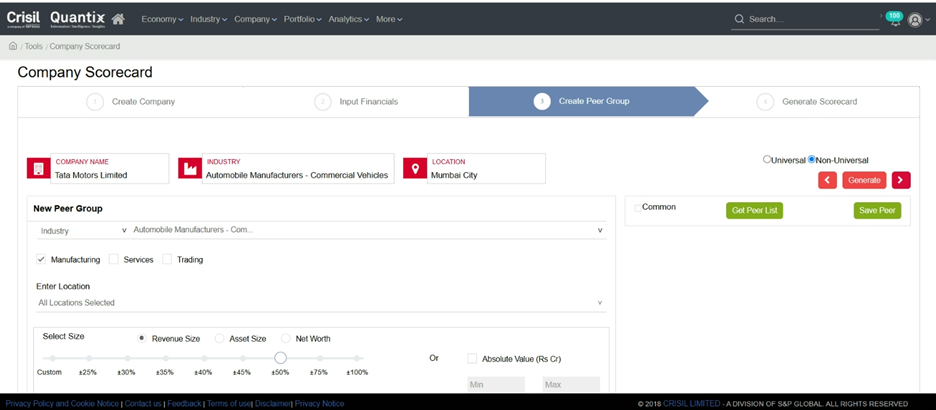Image resolution: width=936 pixels, height=410 pixels.
Task: Go forward with the red right arrow button
Action: [x=901, y=180]
